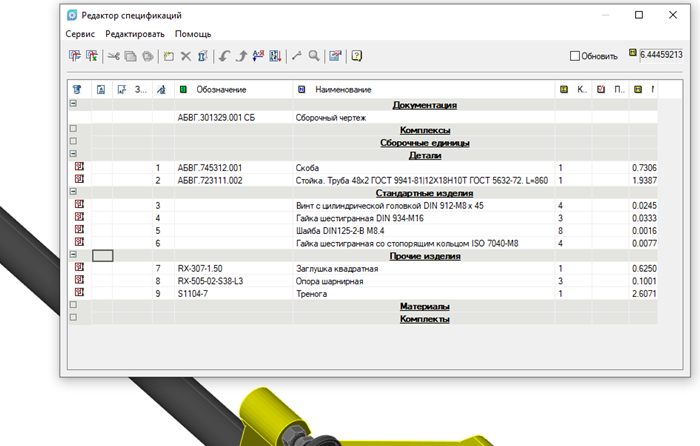Image resolution: width=700 pixels, height=446 pixels.
Task: Expand the Материалы section box
Action: click(x=73, y=306)
